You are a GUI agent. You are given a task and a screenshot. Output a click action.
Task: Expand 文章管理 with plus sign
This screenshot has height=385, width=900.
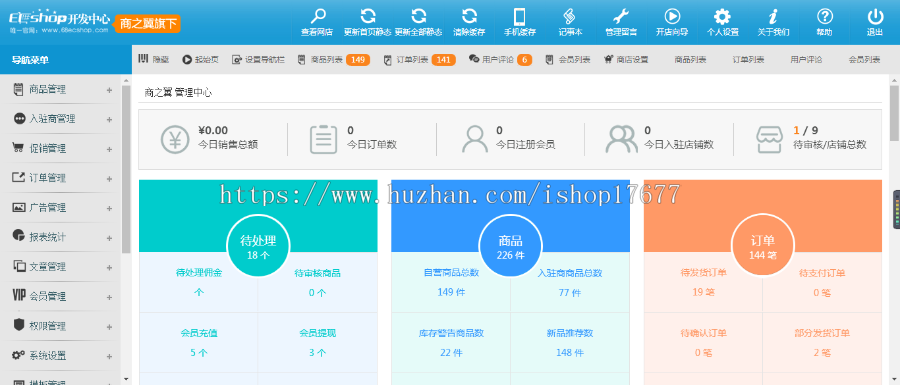point(109,267)
